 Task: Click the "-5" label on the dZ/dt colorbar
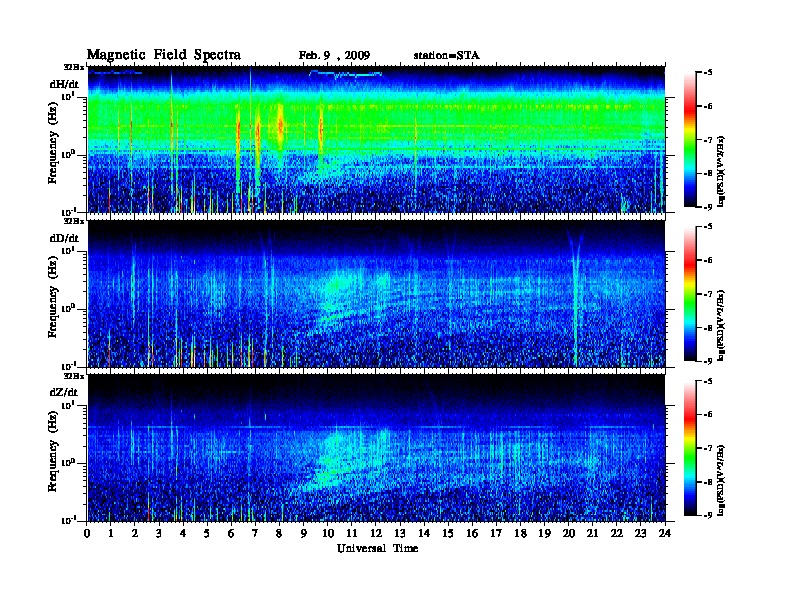(x=708, y=381)
